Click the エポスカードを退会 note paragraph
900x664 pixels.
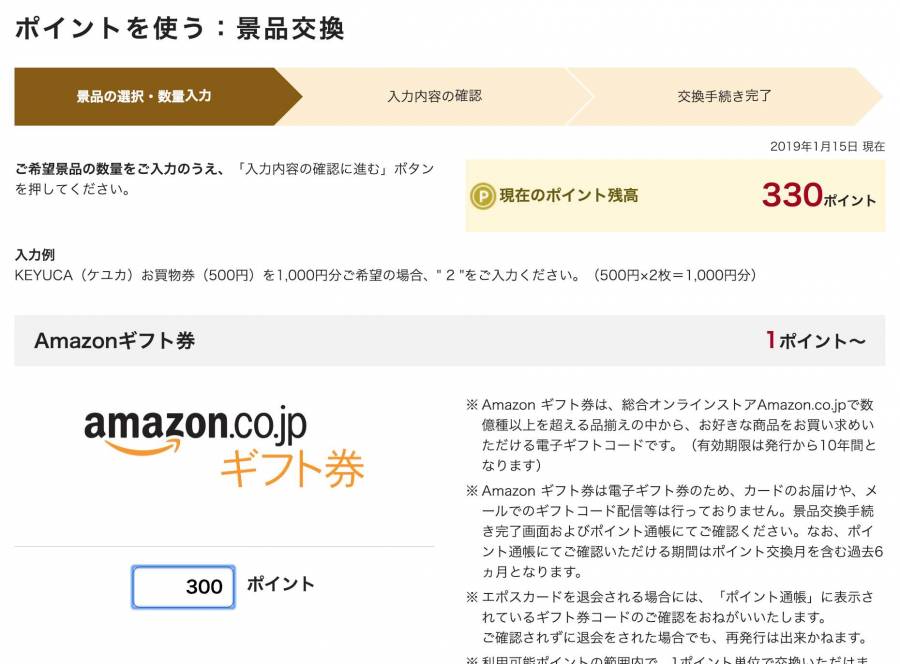[x=669, y=618]
